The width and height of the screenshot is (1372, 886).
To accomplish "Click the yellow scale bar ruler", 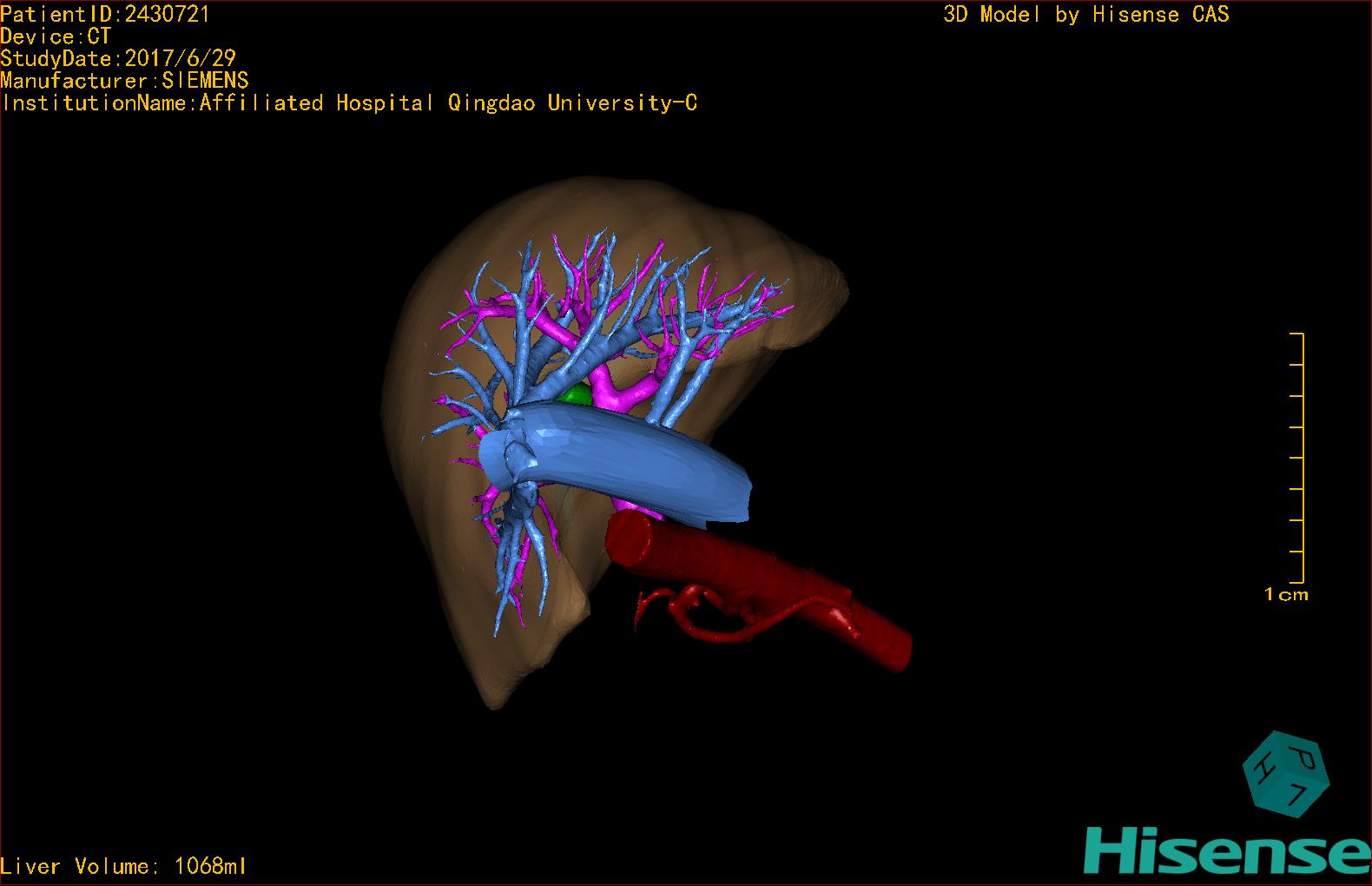I will click(x=1301, y=458).
